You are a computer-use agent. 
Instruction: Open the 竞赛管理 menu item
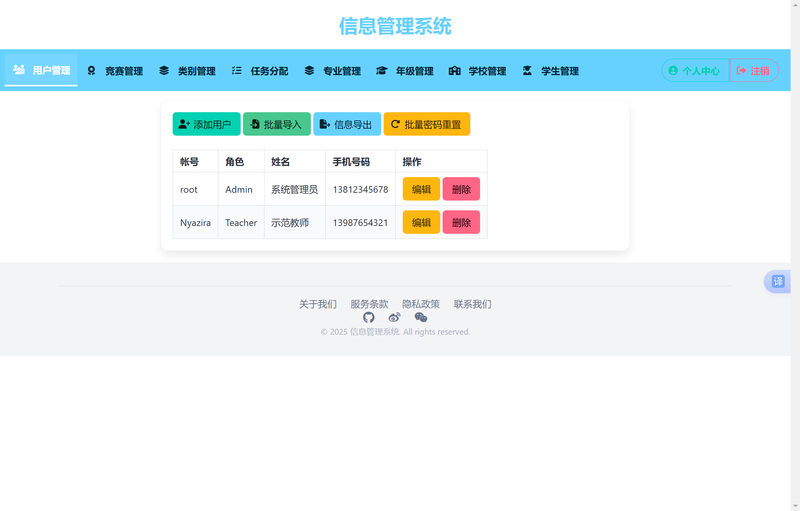click(115, 71)
